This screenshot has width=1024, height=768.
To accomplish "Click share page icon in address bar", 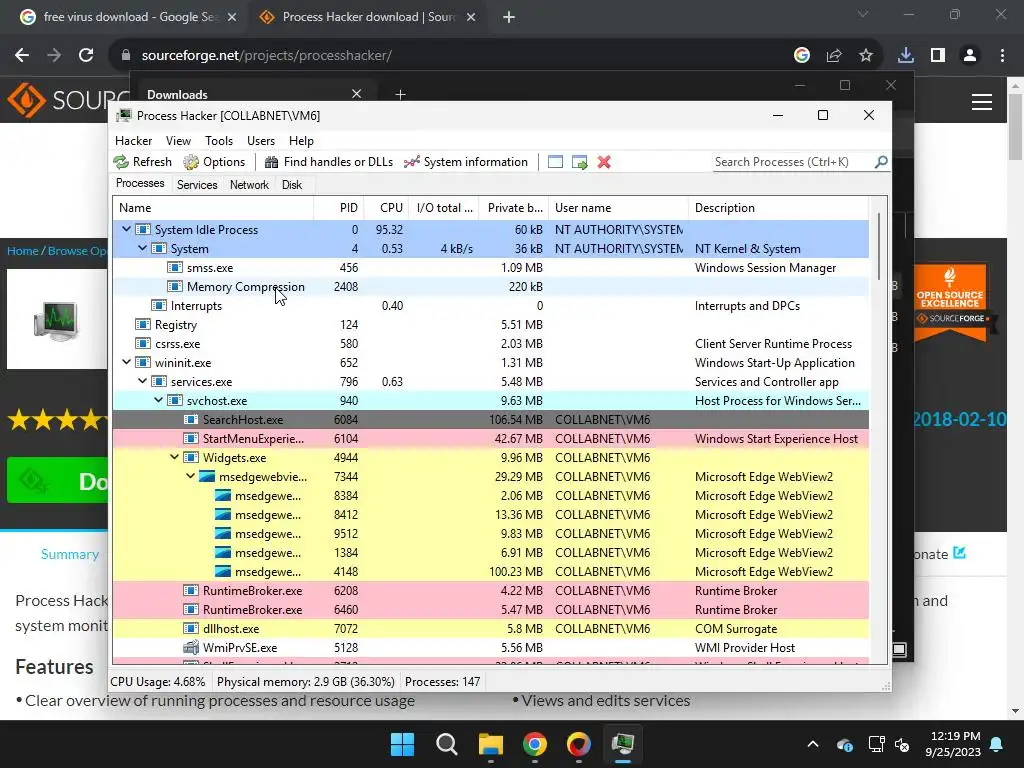I will (x=834, y=56).
